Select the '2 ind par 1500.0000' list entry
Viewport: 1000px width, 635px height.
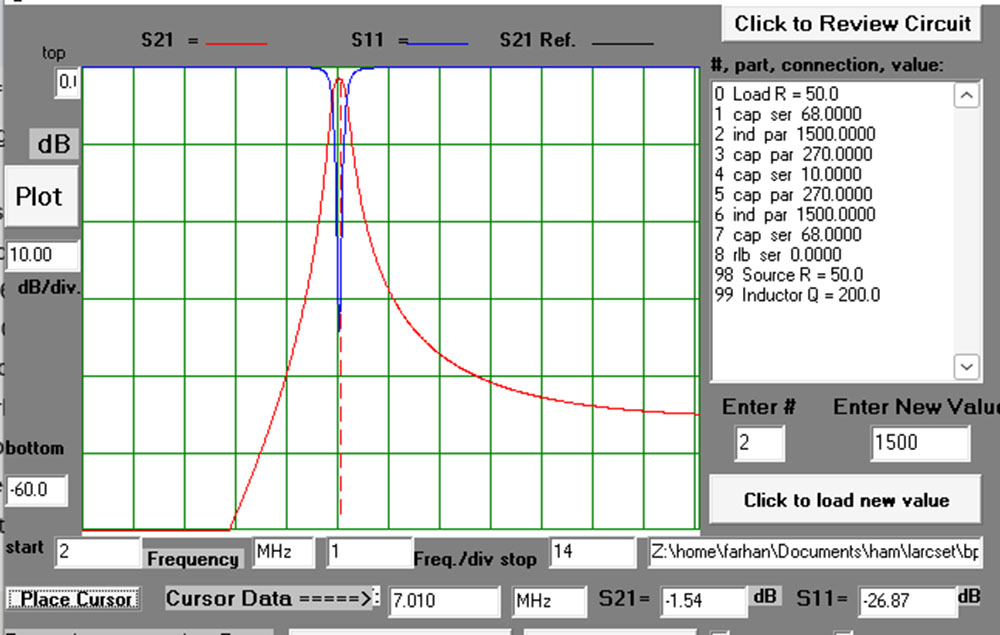pos(794,134)
